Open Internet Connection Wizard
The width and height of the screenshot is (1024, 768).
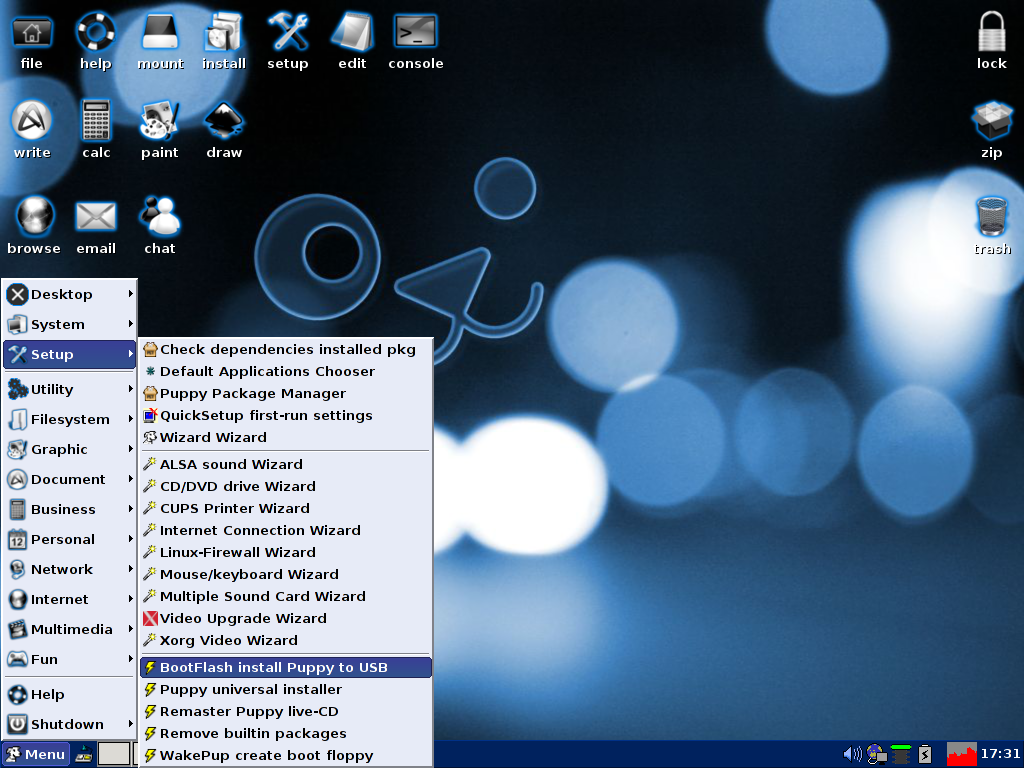[x=285, y=531]
